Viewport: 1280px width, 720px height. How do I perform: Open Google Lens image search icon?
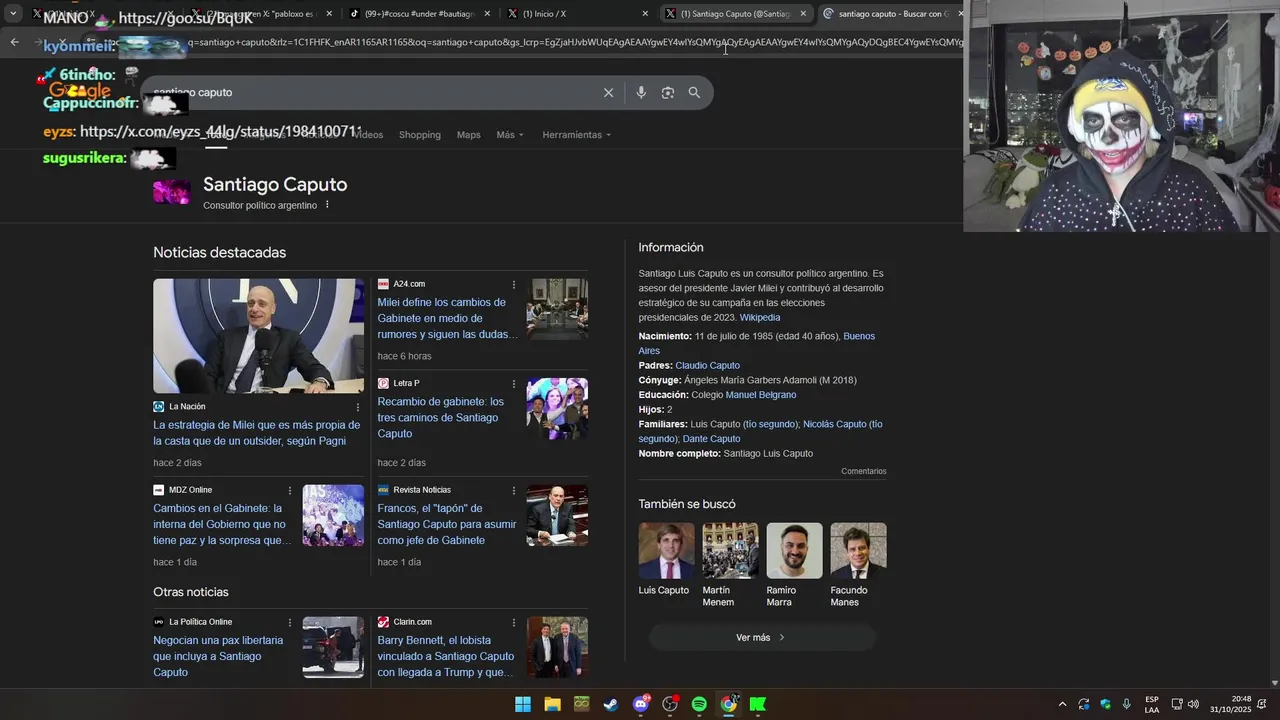coord(667,93)
